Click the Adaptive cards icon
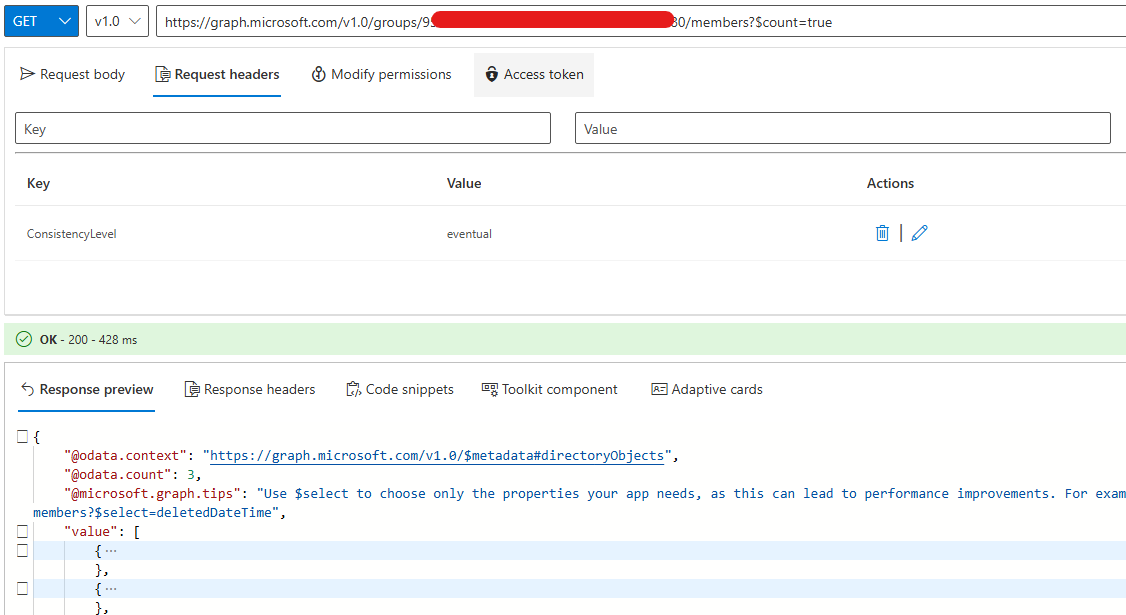This screenshot has width=1126, height=615. pyautogui.click(x=660, y=389)
